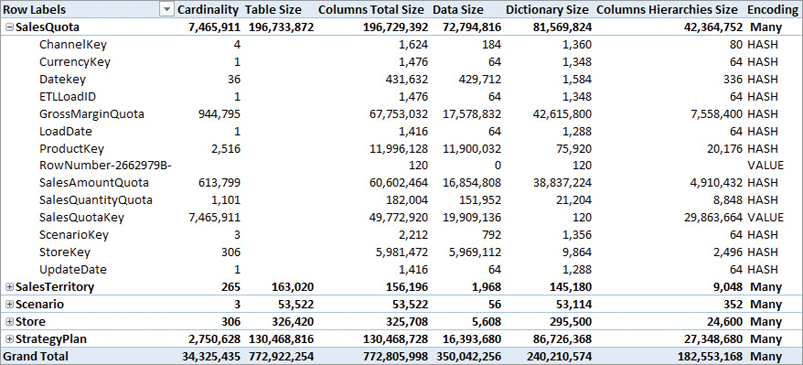This screenshot has width=803, height=365.
Task: Click the ProductKey row label
Action: click(x=72, y=149)
